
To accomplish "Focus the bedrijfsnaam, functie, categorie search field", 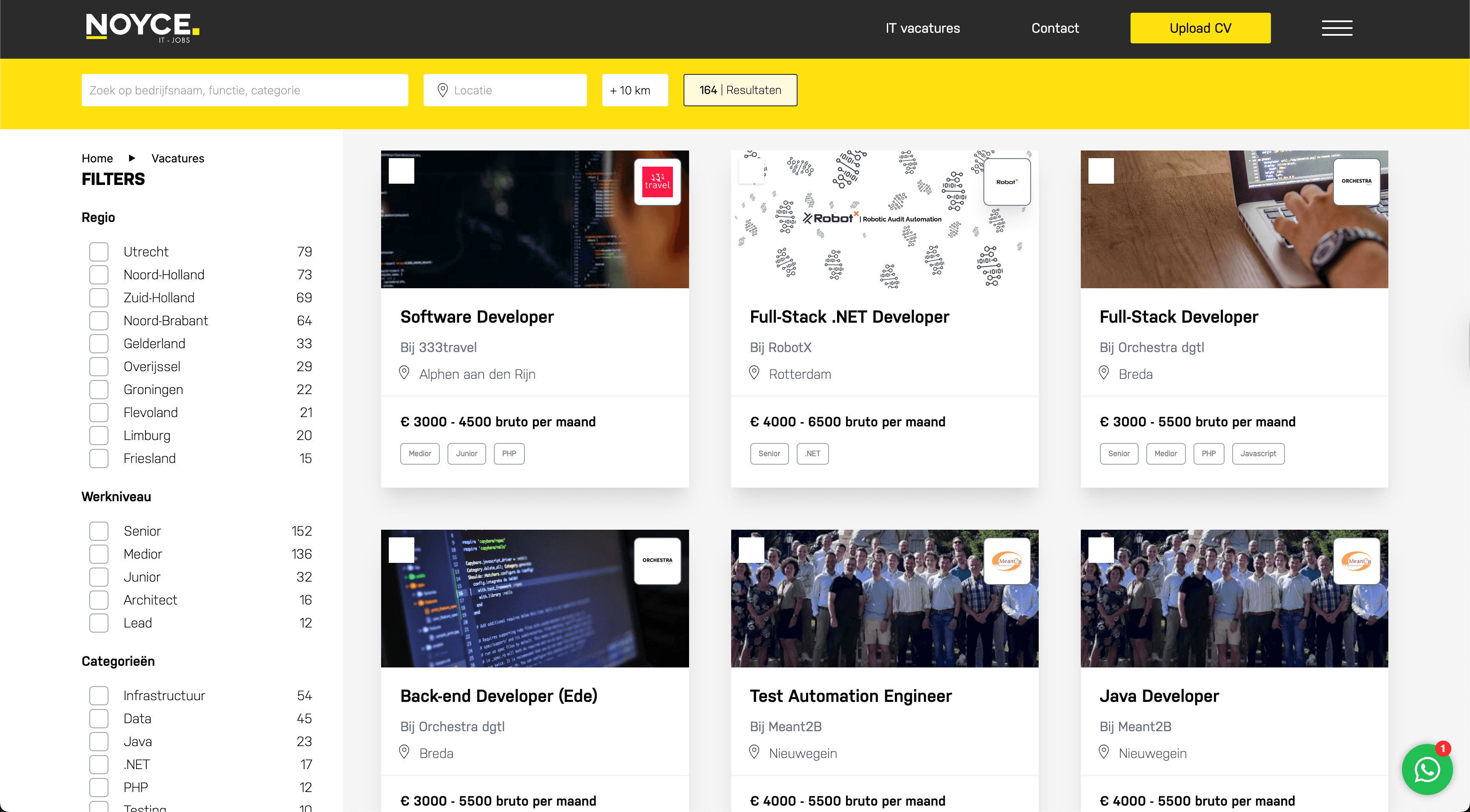I will (x=244, y=90).
